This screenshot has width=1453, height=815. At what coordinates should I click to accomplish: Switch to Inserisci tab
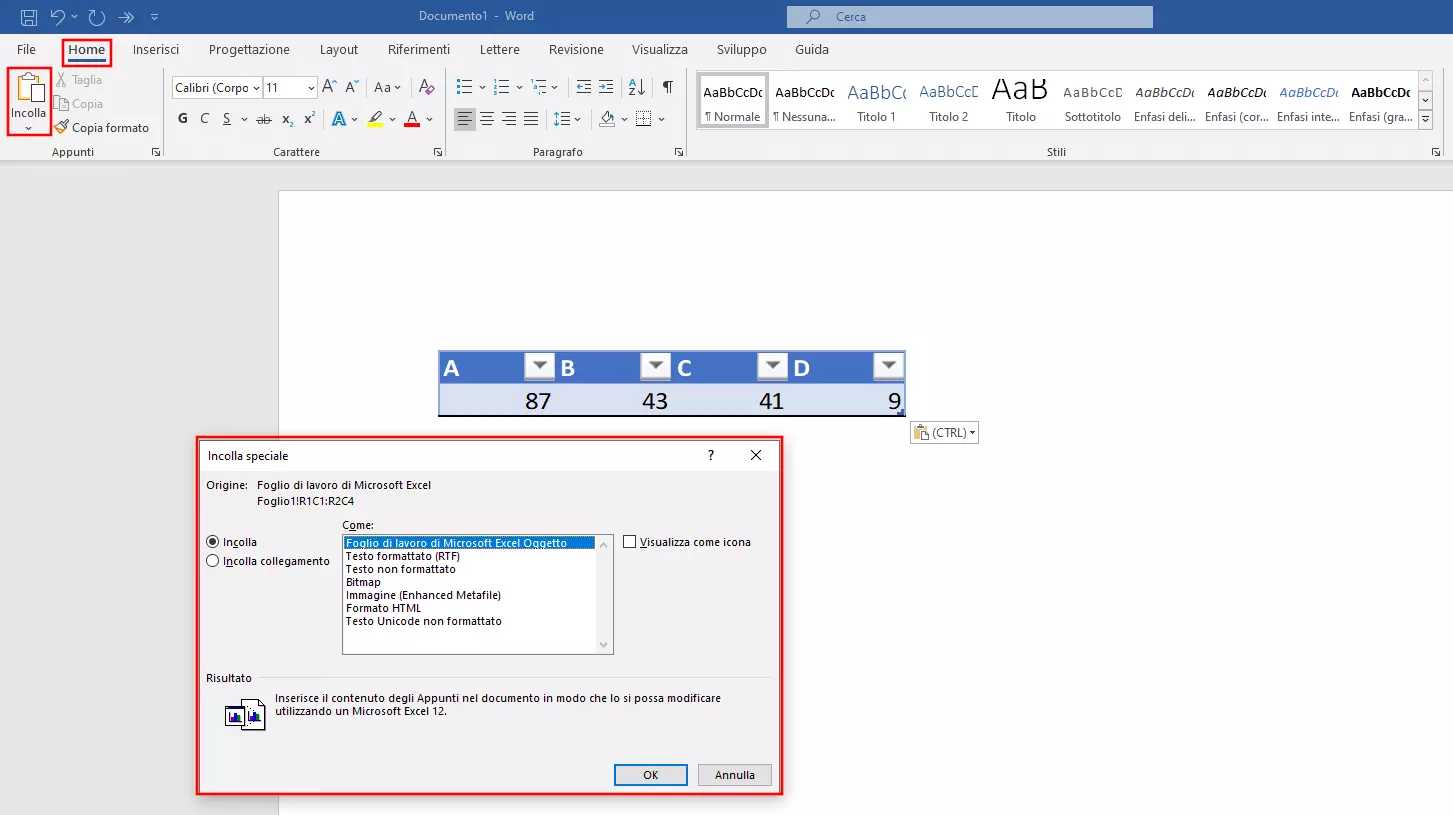(x=156, y=49)
